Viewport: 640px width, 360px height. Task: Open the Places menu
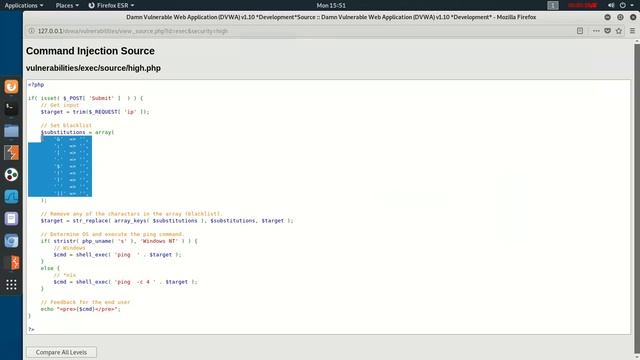tap(67, 5)
